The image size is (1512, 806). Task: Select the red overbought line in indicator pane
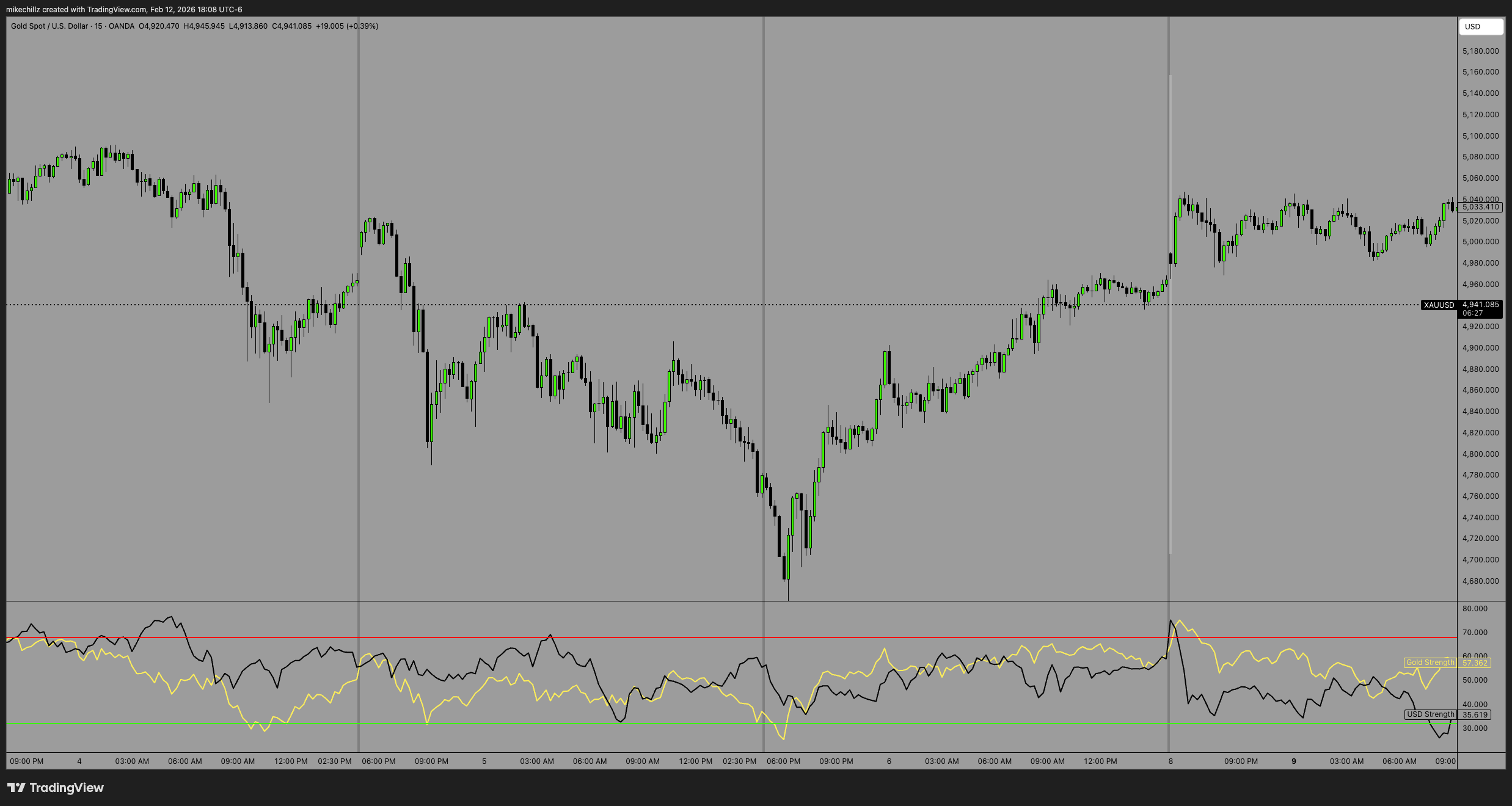click(731, 638)
